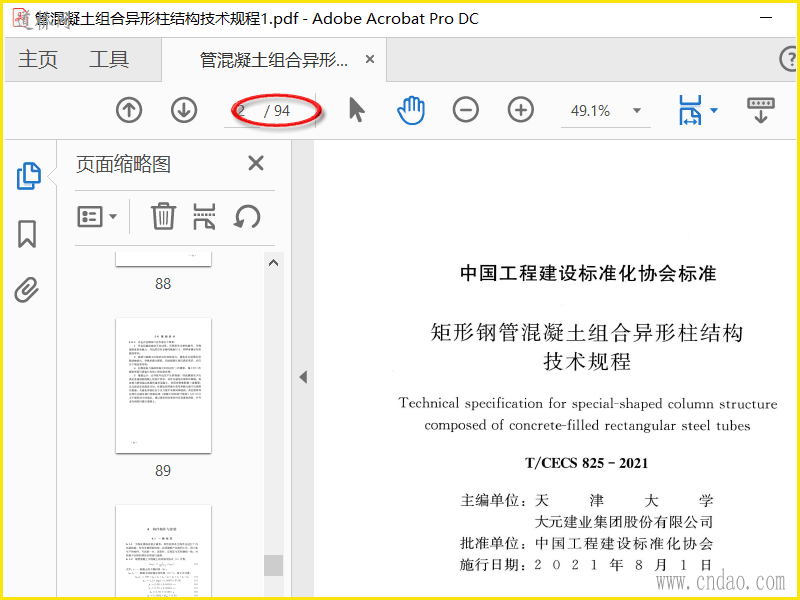800x600 pixels.
Task: Click the scrolling mode toolbar icon
Action: pos(761,110)
